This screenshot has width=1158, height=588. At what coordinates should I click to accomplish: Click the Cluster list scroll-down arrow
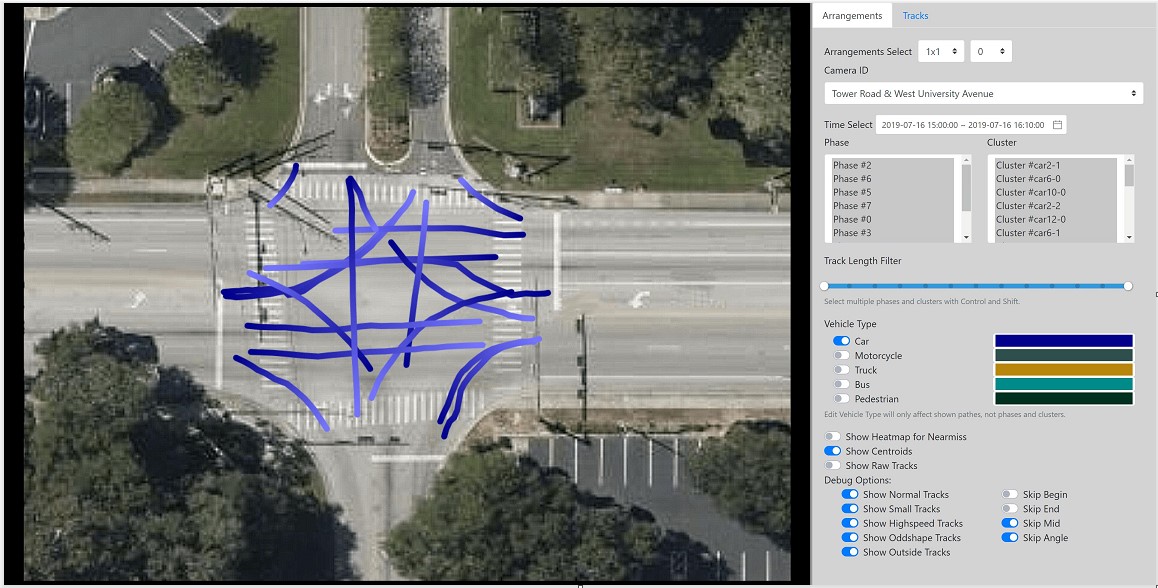tap(1129, 237)
